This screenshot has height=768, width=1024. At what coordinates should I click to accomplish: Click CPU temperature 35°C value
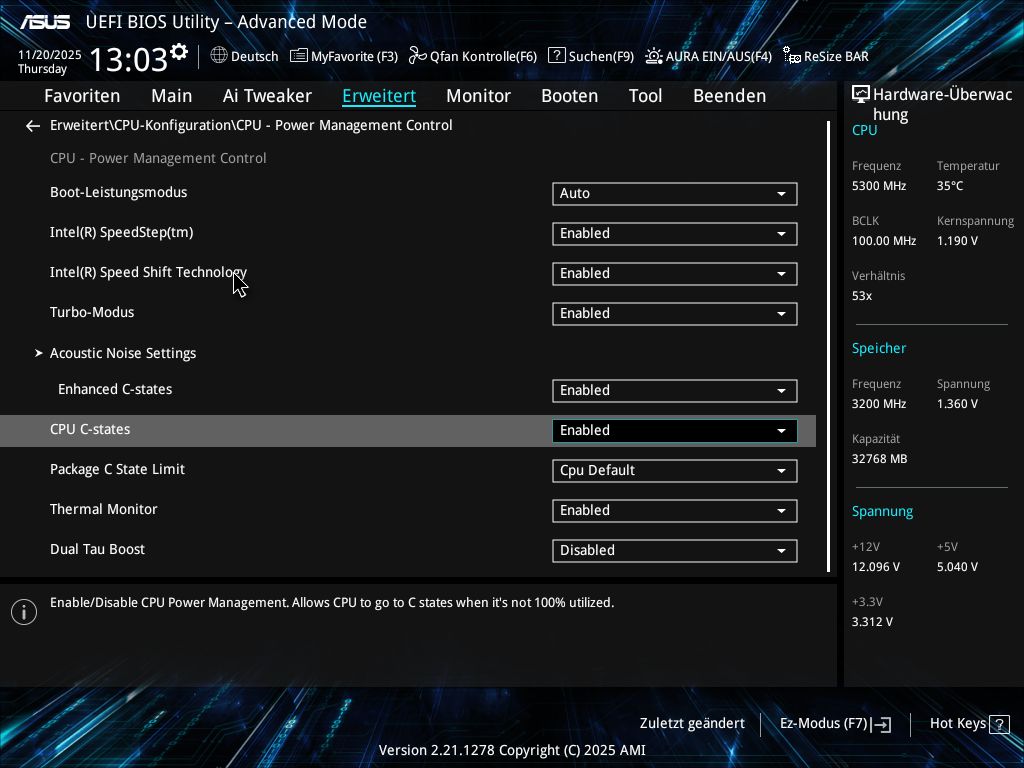click(950, 186)
